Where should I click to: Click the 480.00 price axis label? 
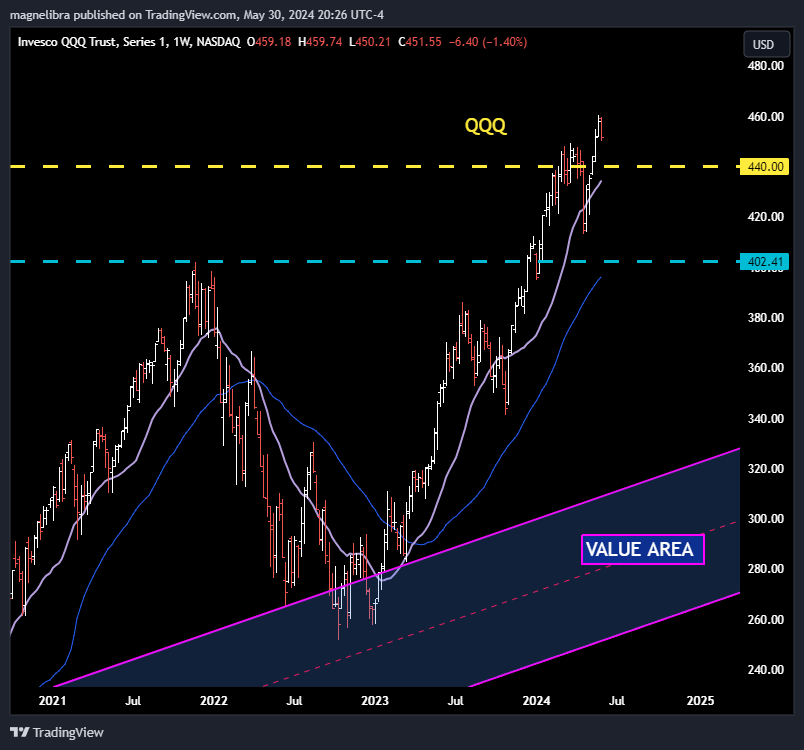766,66
